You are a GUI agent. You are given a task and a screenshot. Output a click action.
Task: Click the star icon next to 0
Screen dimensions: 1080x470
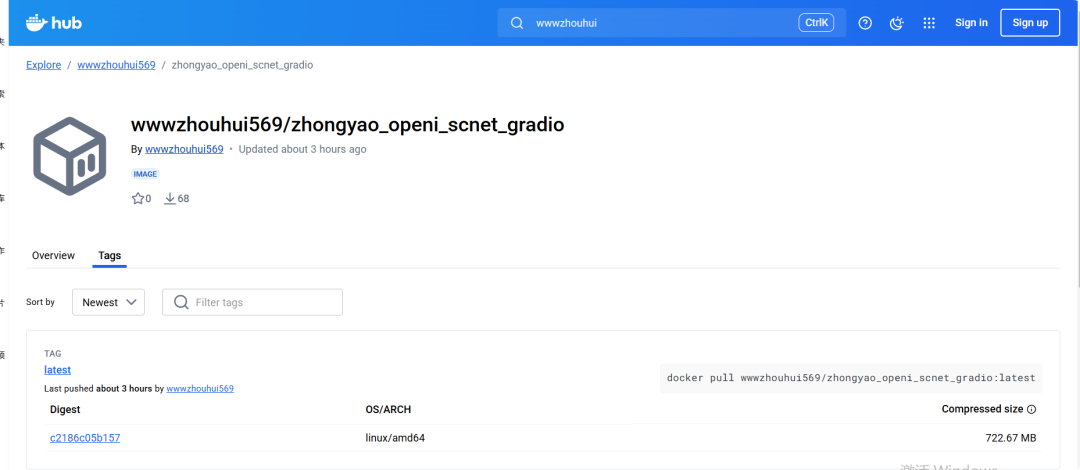pos(138,198)
